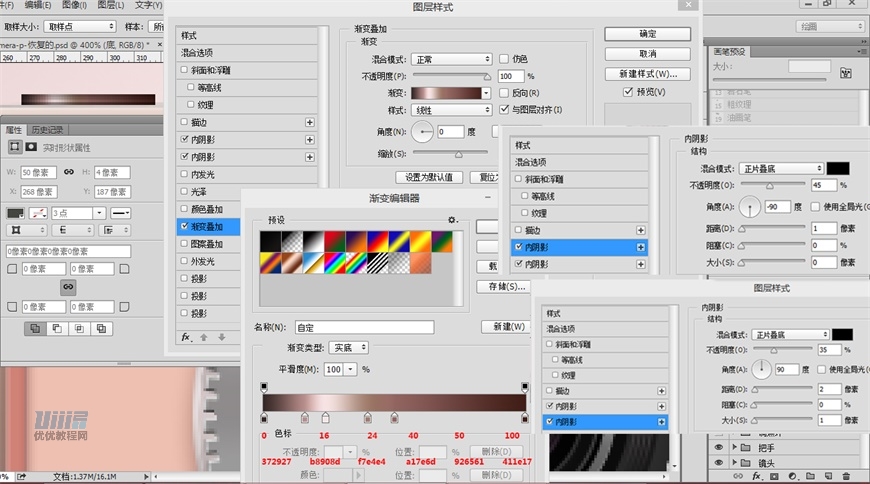870x484 pixels.
Task: Click the black shadow color swatch in upper inner shadow panel
Action: (838, 168)
